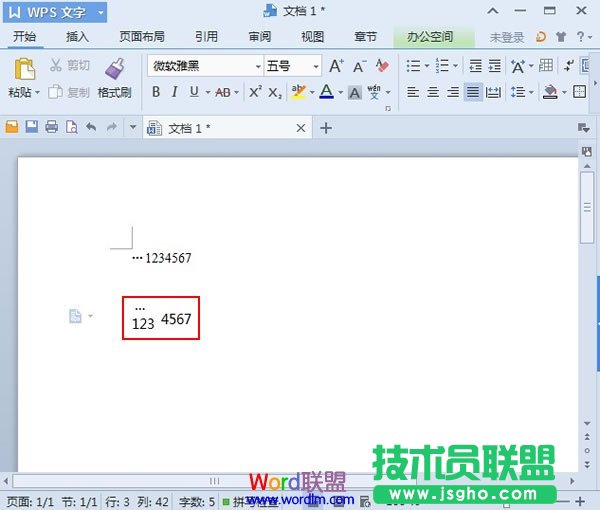This screenshot has width=600, height=510.
Task: Open the font name dropdown
Action: (x=254, y=66)
